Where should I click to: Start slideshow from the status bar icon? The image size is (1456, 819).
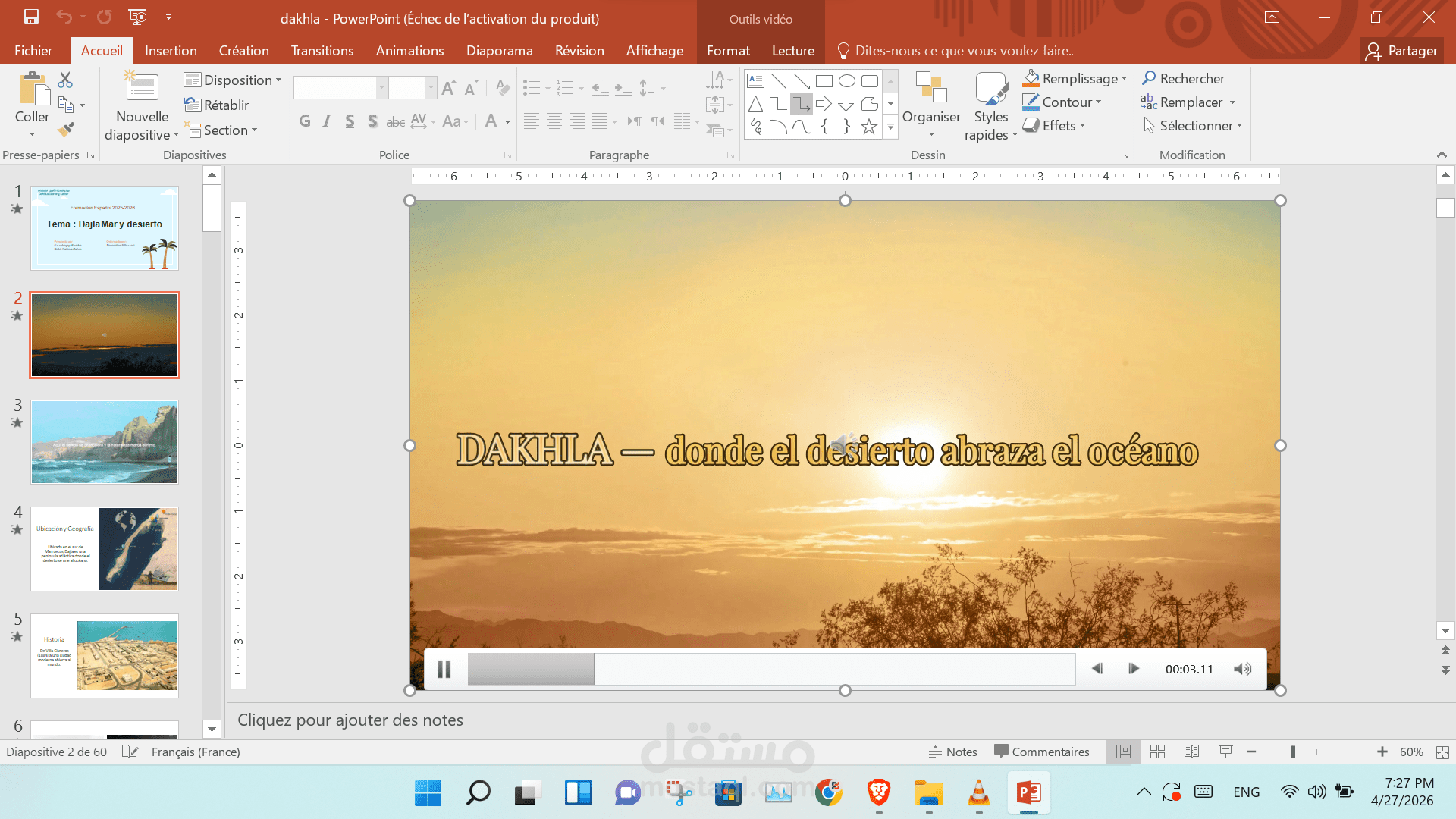pos(1225,752)
